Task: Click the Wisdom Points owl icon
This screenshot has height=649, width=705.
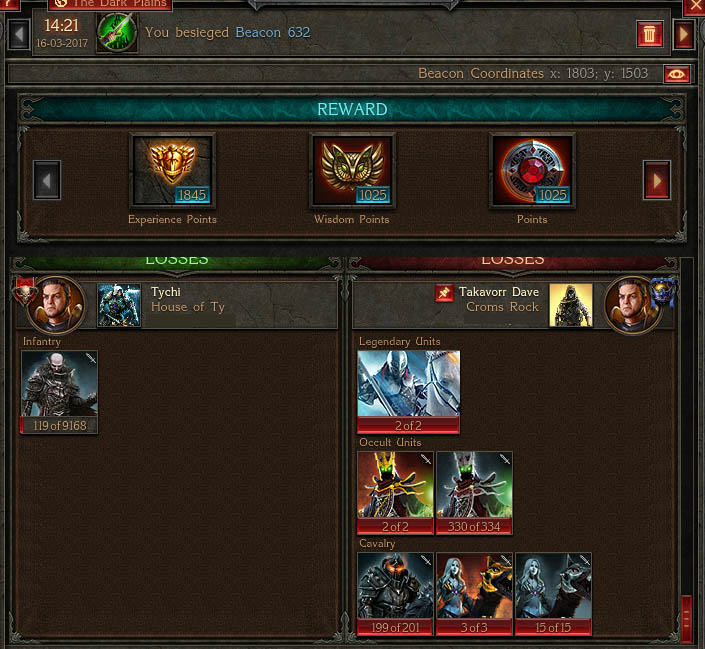Action: 352,170
